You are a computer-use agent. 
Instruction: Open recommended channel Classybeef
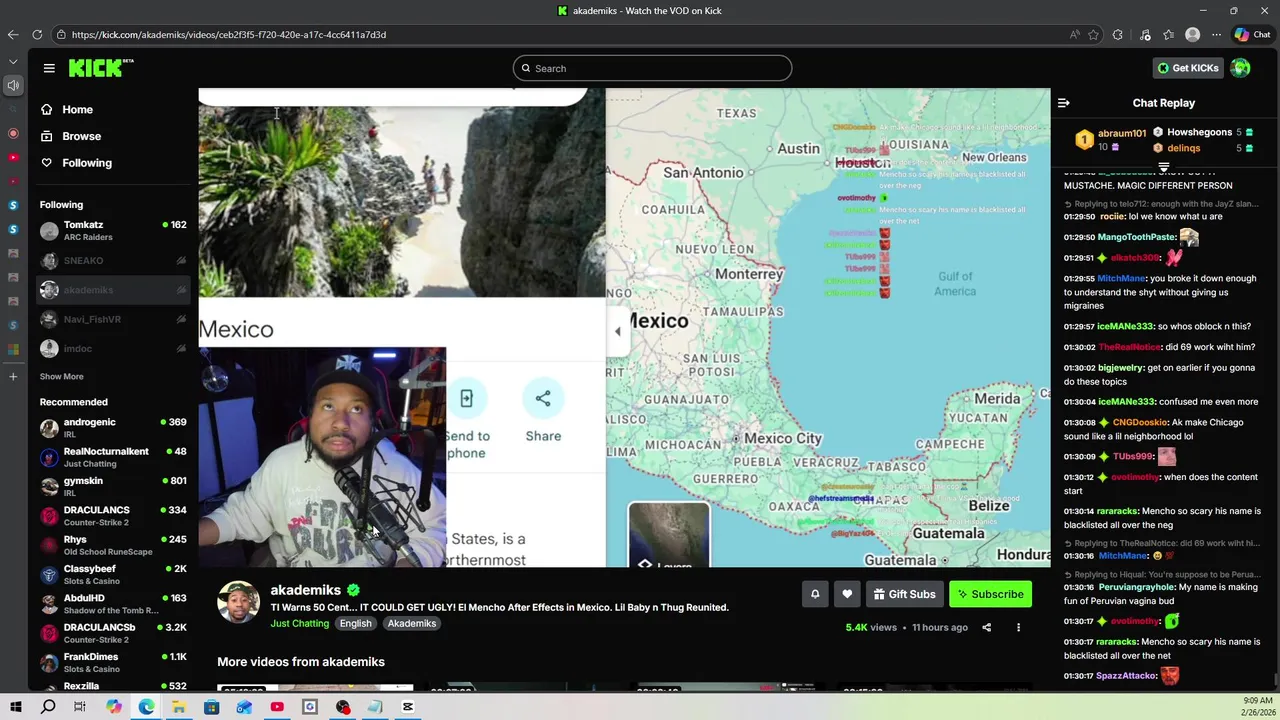tap(113, 575)
